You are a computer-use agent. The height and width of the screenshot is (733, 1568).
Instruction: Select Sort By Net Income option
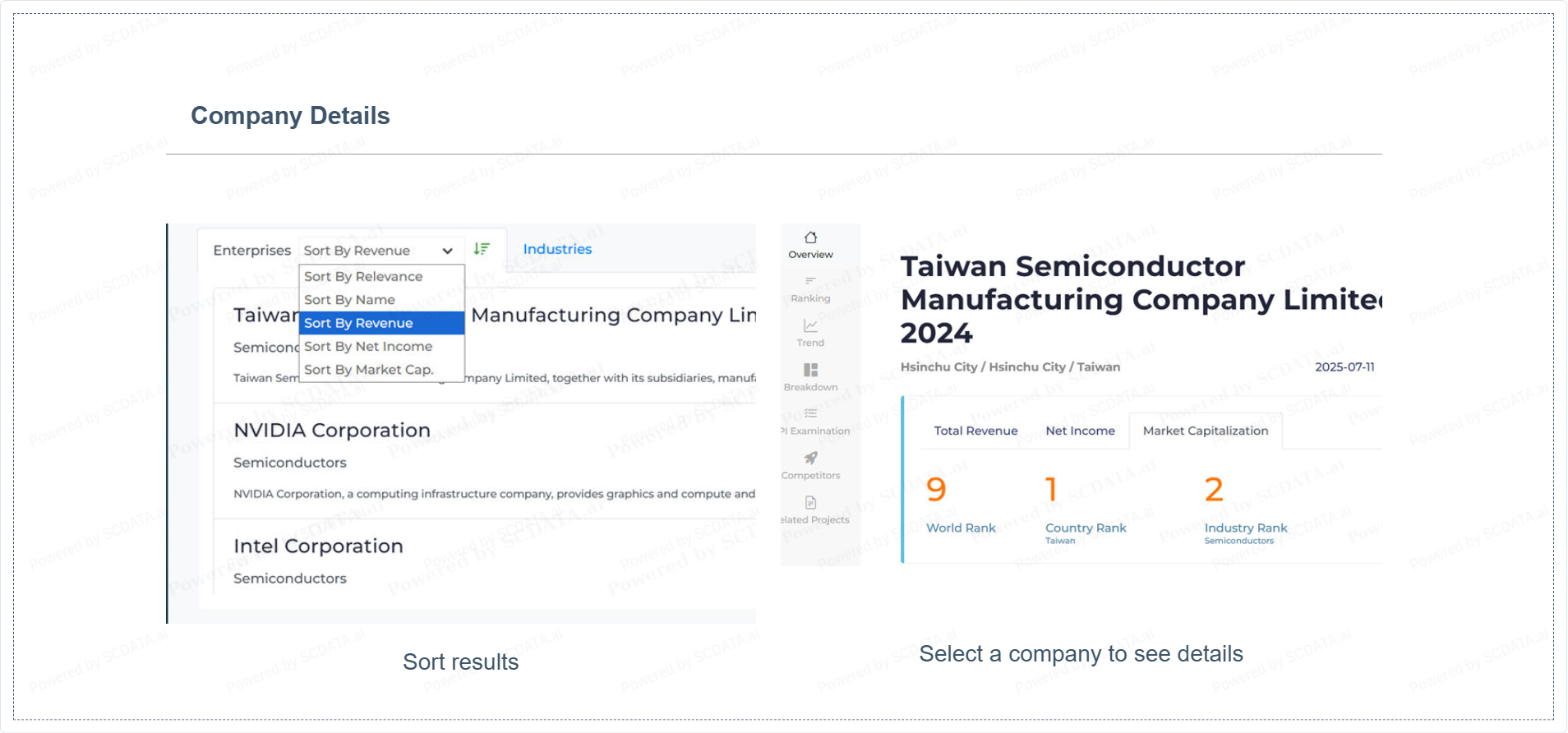(x=368, y=347)
